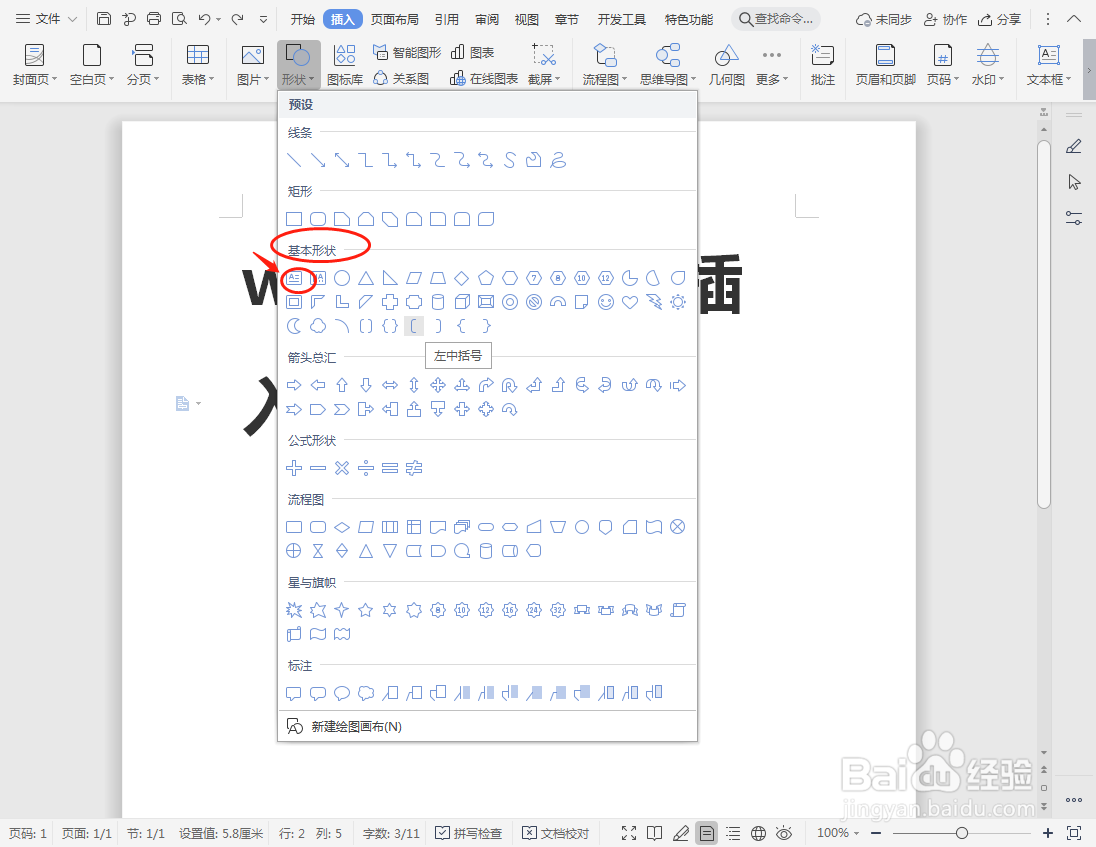The height and width of the screenshot is (847, 1096).
Task: Switch to the 开始 tab
Action: (x=303, y=19)
